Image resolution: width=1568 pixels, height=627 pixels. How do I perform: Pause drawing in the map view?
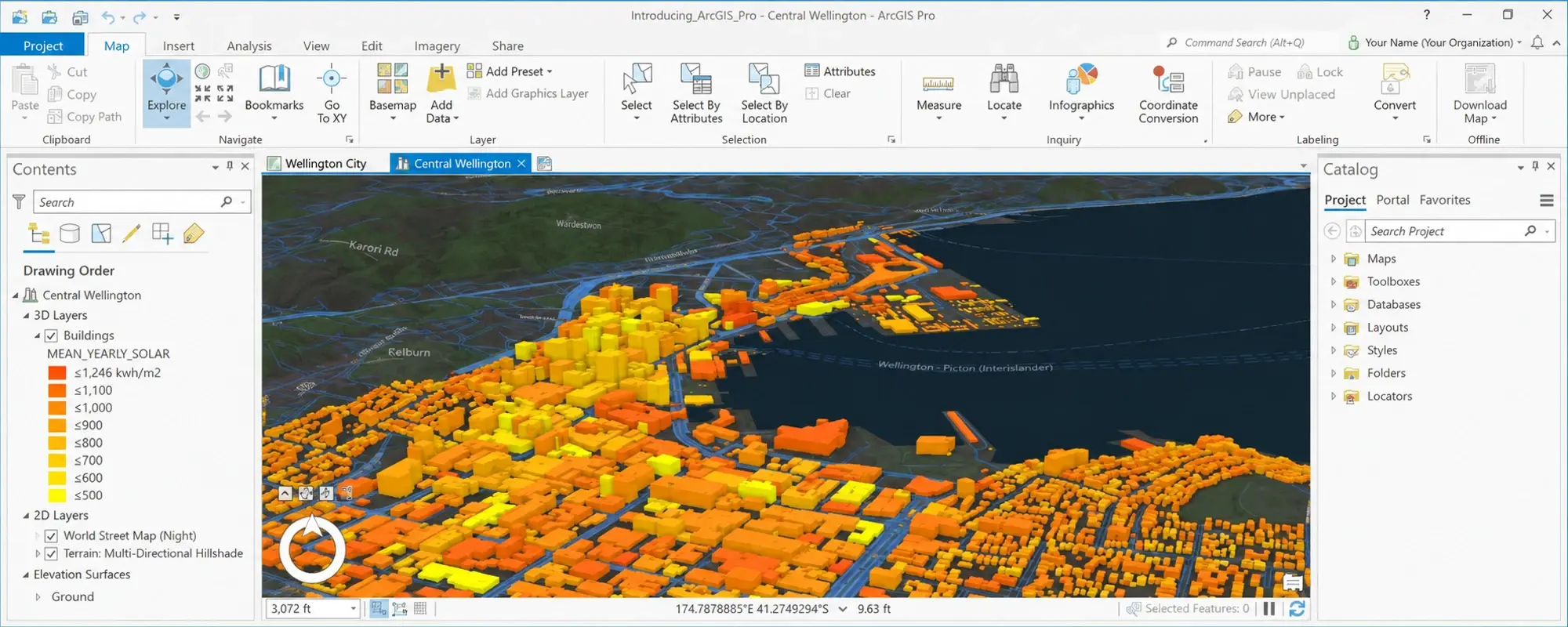tap(1269, 609)
